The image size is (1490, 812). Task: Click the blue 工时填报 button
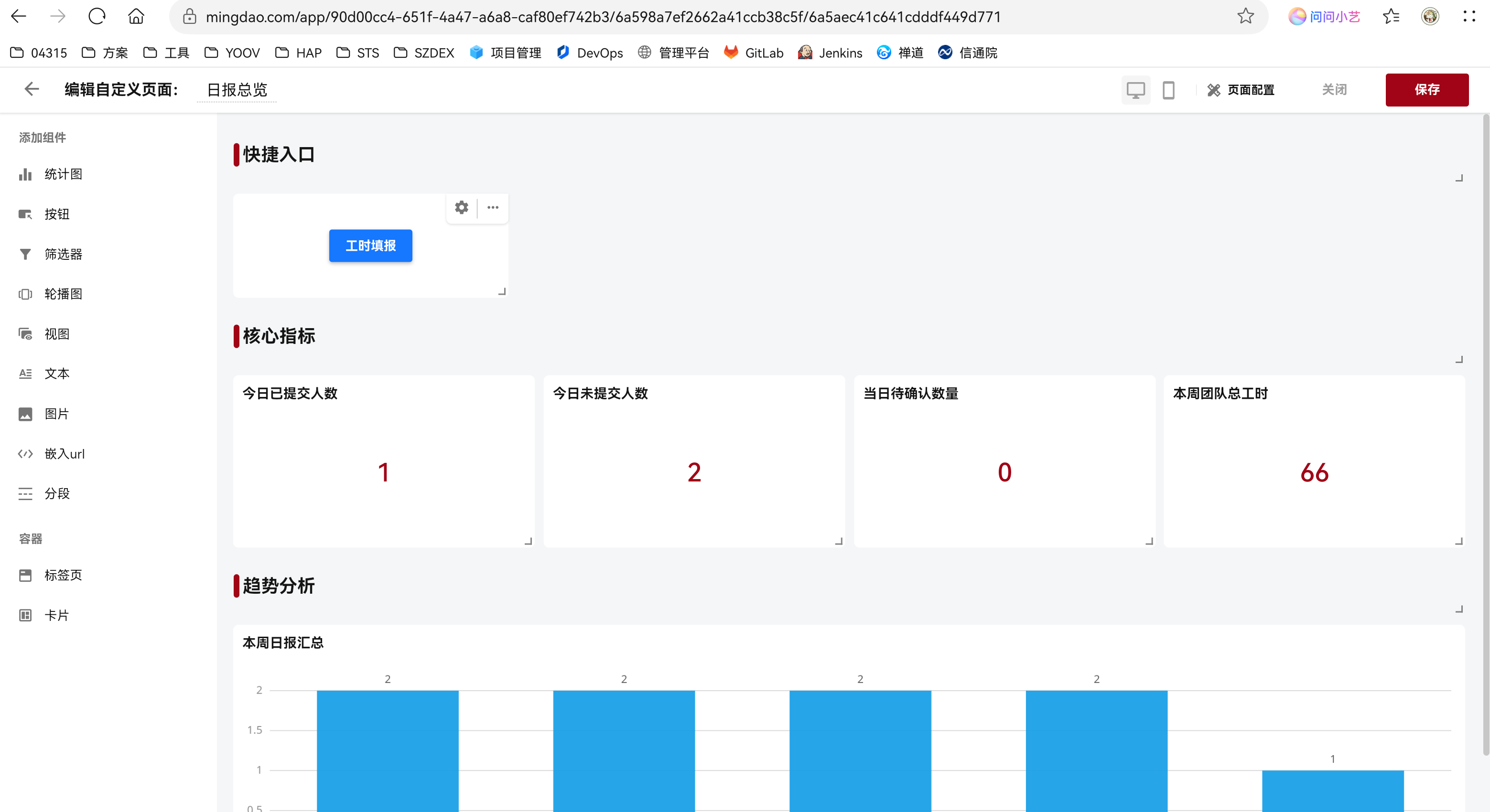[x=371, y=246]
